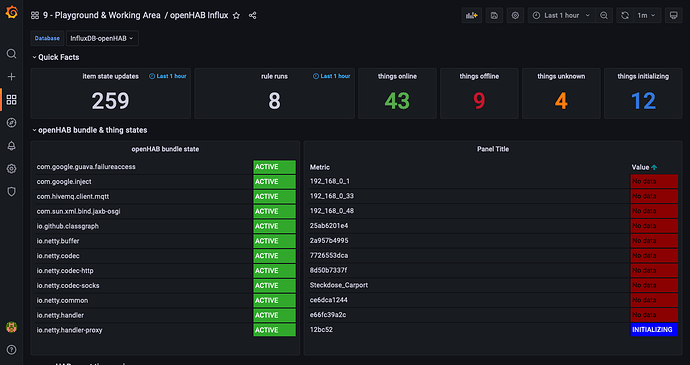This screenshot has height=365, width=690.
Task: Sort by the Value column header
Action: pyautogui.click(x=644, y=167)
